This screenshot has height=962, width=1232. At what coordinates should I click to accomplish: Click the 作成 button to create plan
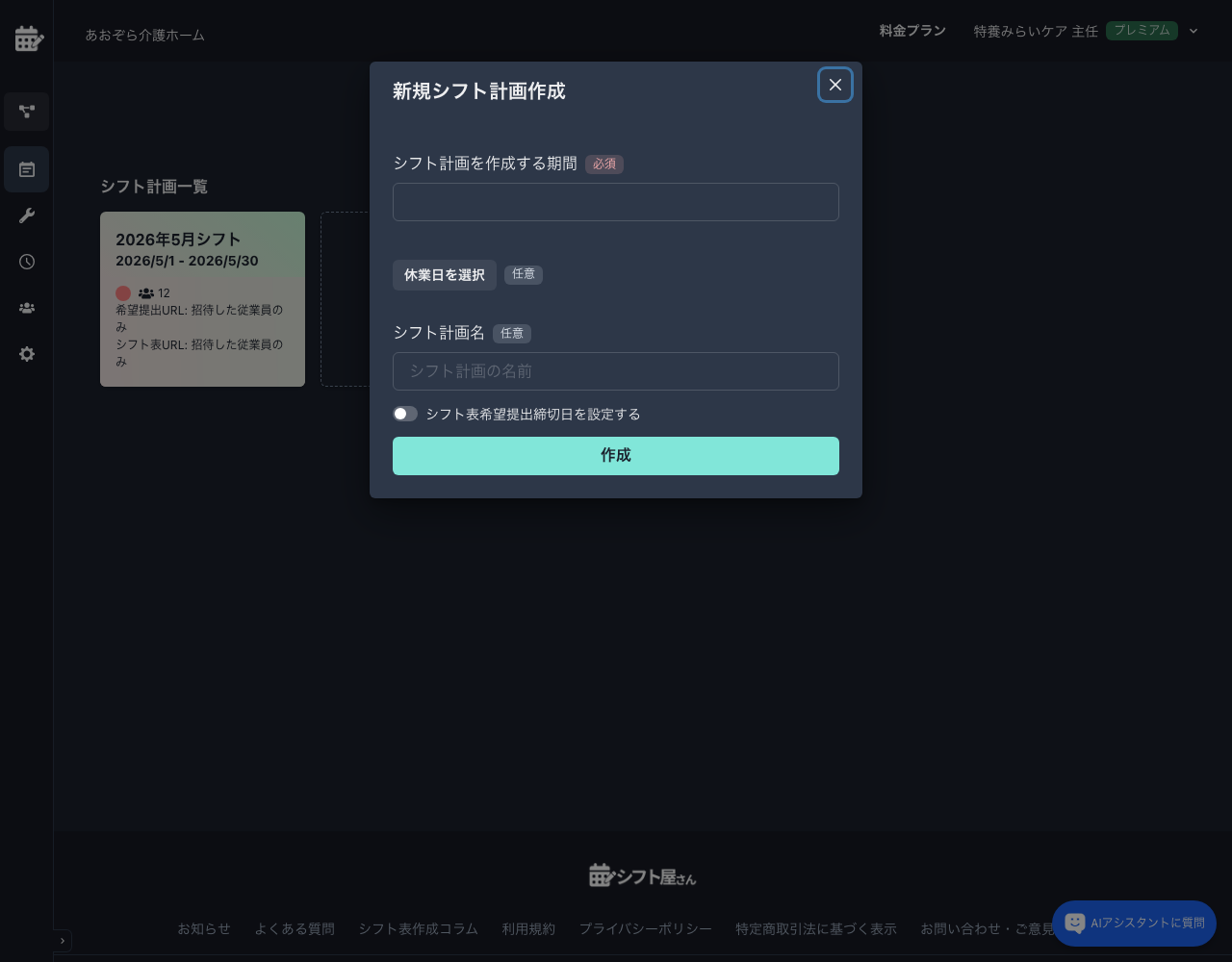tap(615, 455)
